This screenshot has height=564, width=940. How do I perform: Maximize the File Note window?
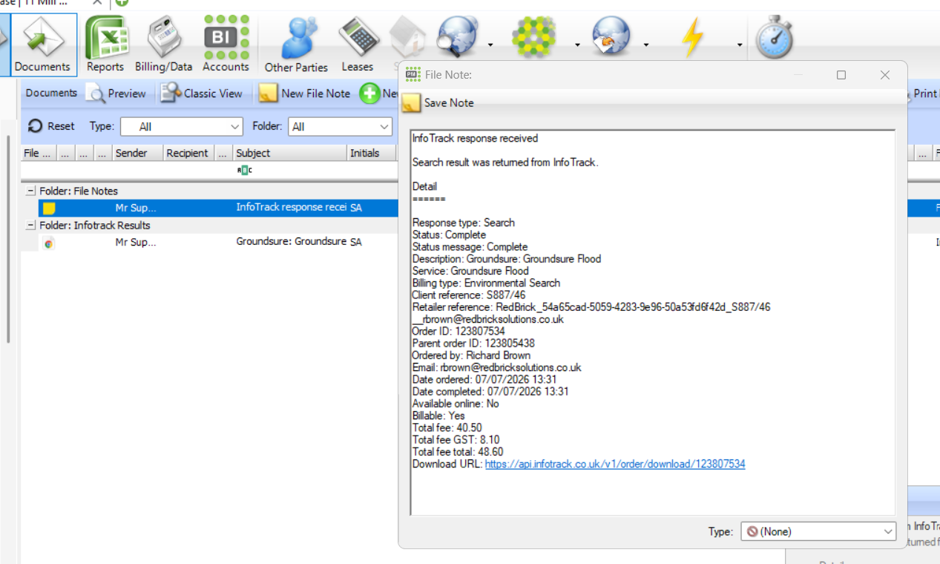coord(841,75)
